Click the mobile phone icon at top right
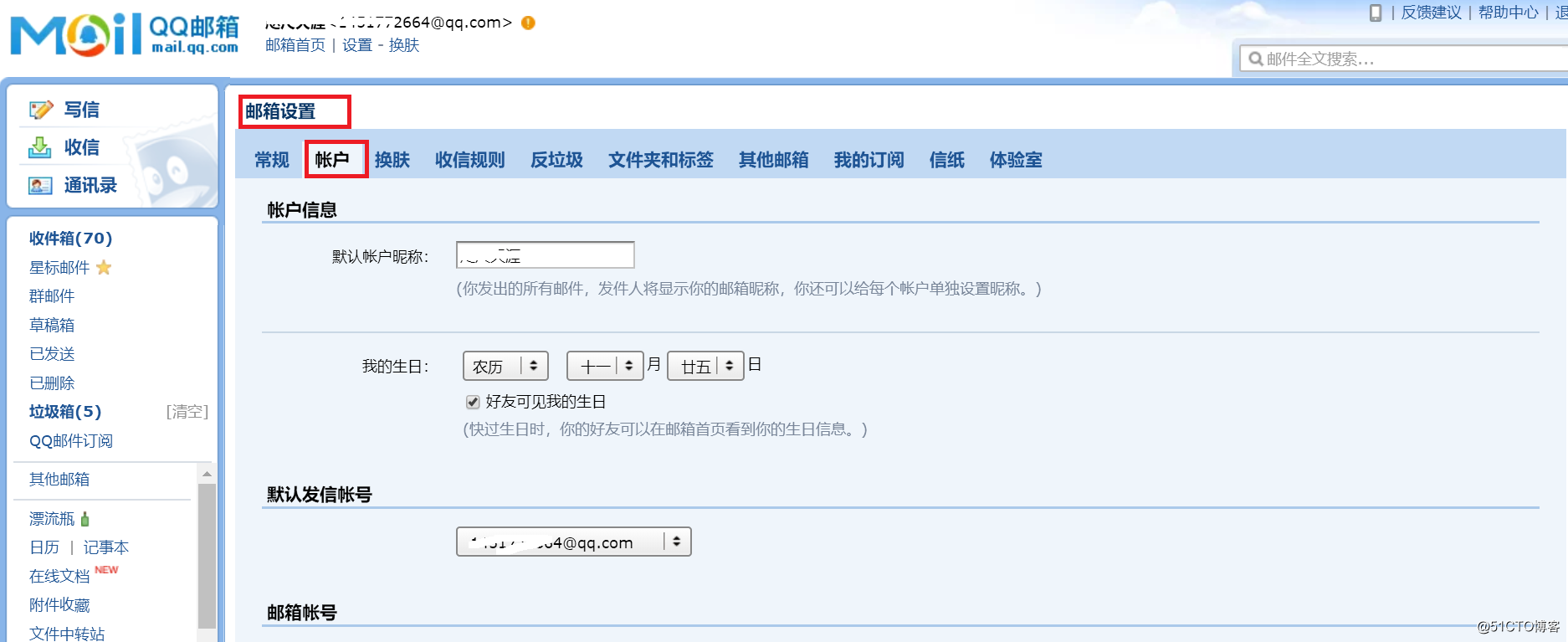Image resolution: width=1568 pixels, height=642 pixels. pyautogui.click(x=1375, y=13)
